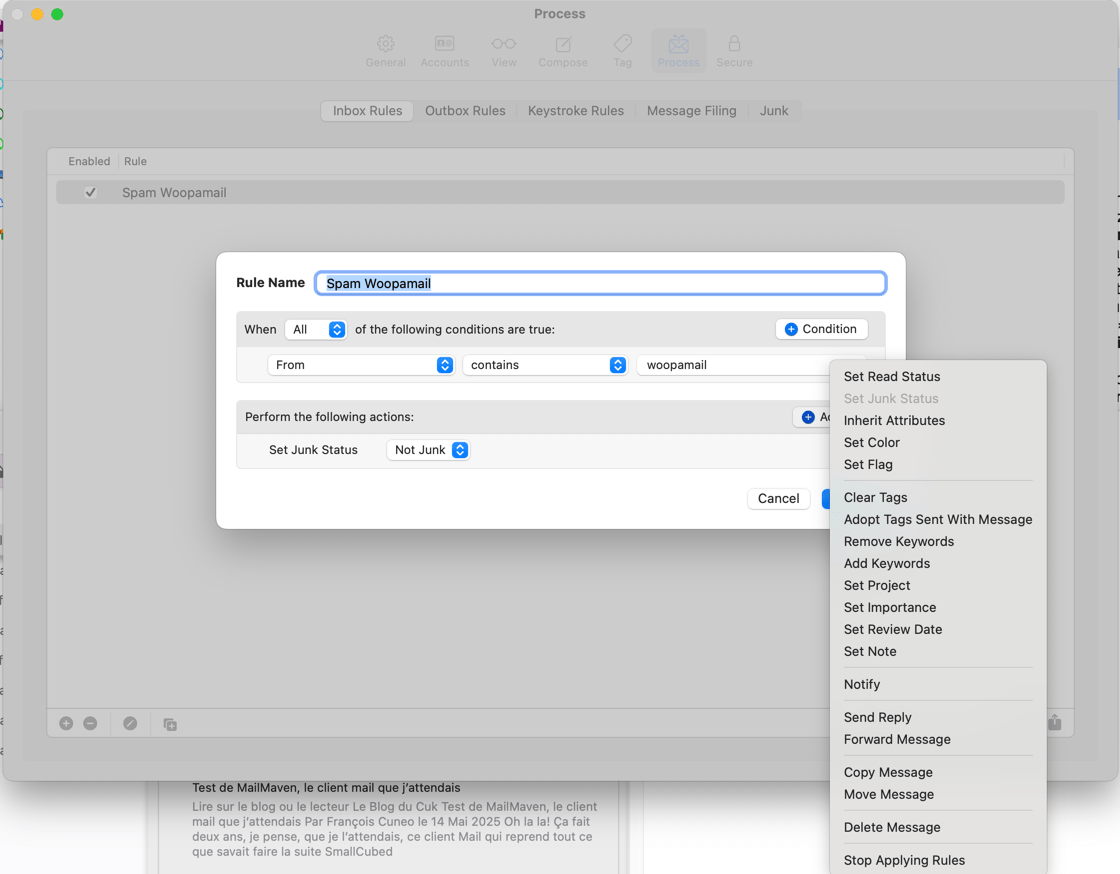This screenshot has width=1120, height=874.
Task: Click the edit rule pencil icon
Action: coord(130,723)
